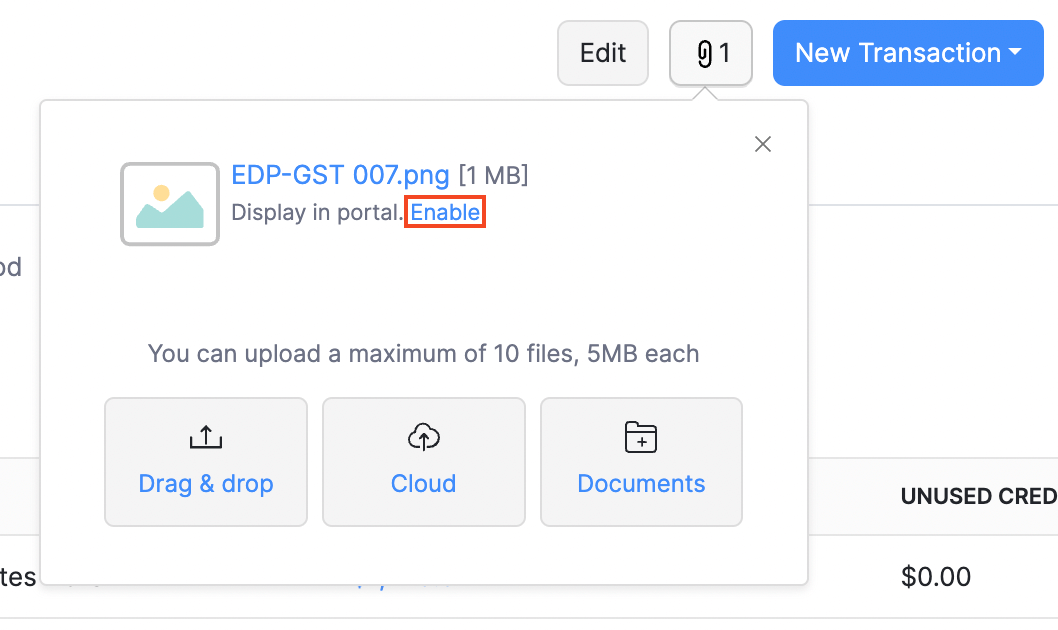Open the EDP-GST 007.png image thumbnail

tap(170, 204)
